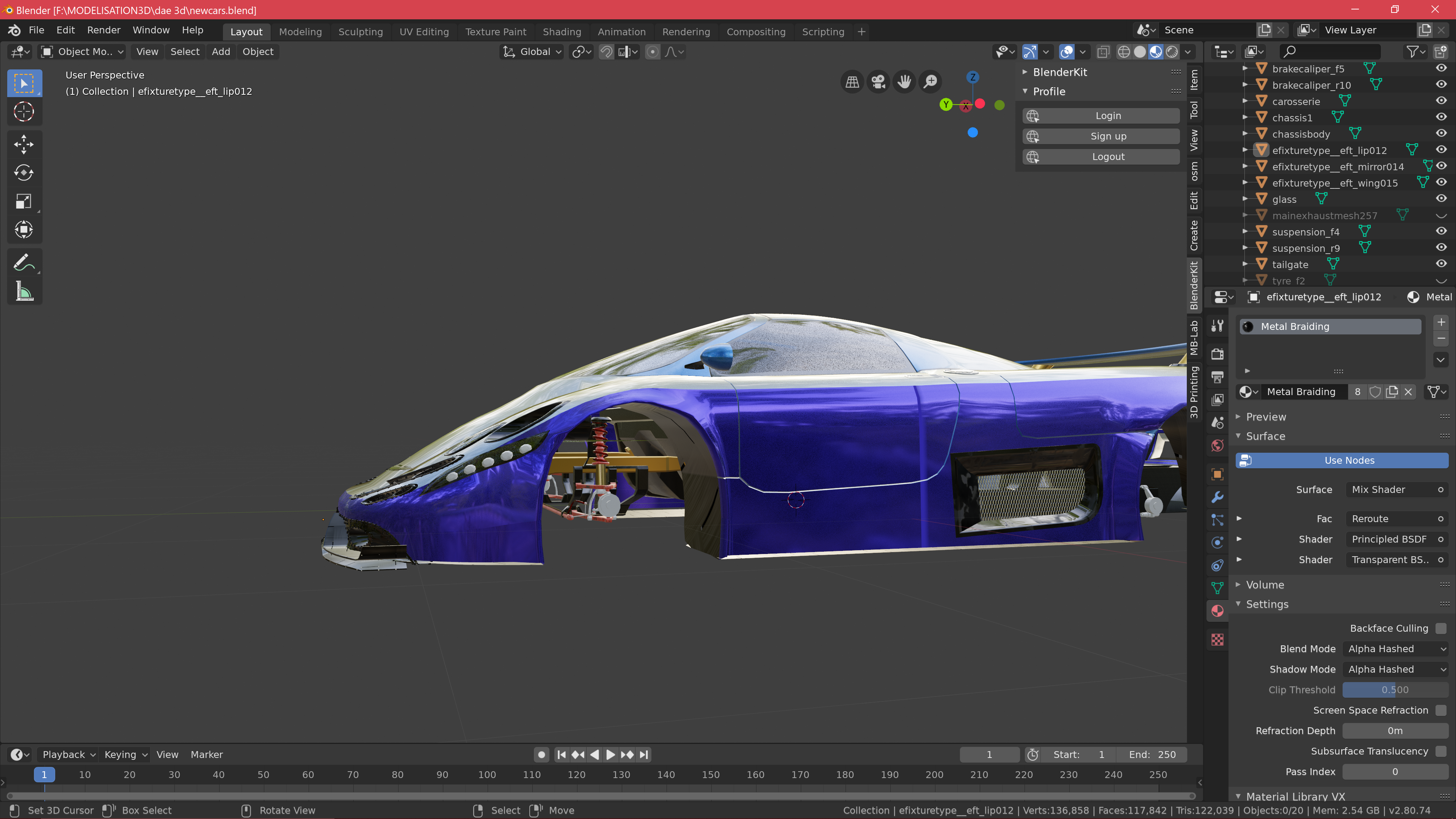1456x819 pixels.
Task: Open Global transform orientation dropdown
Action: tap(532, 52)
